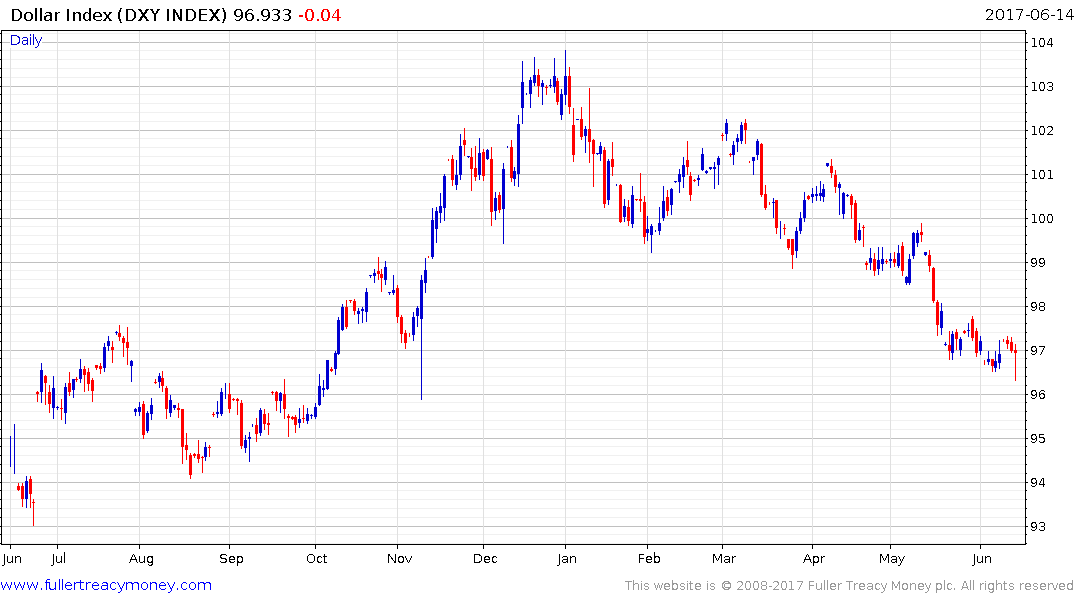Image resolution: width=1075 pixels, height=600 pixels.
Task: Click the date '2017-06-14'
Action: pos(1029,15)
